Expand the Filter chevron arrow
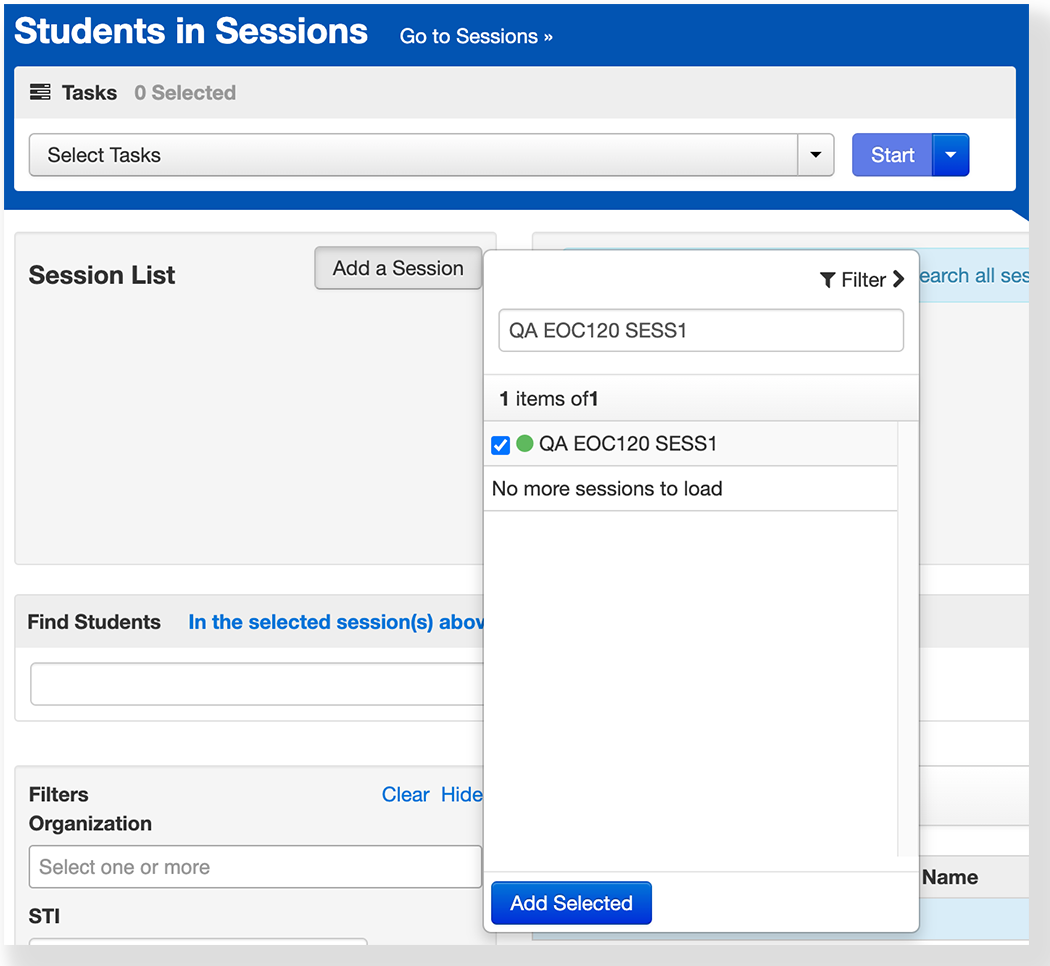 coord(898,280)
